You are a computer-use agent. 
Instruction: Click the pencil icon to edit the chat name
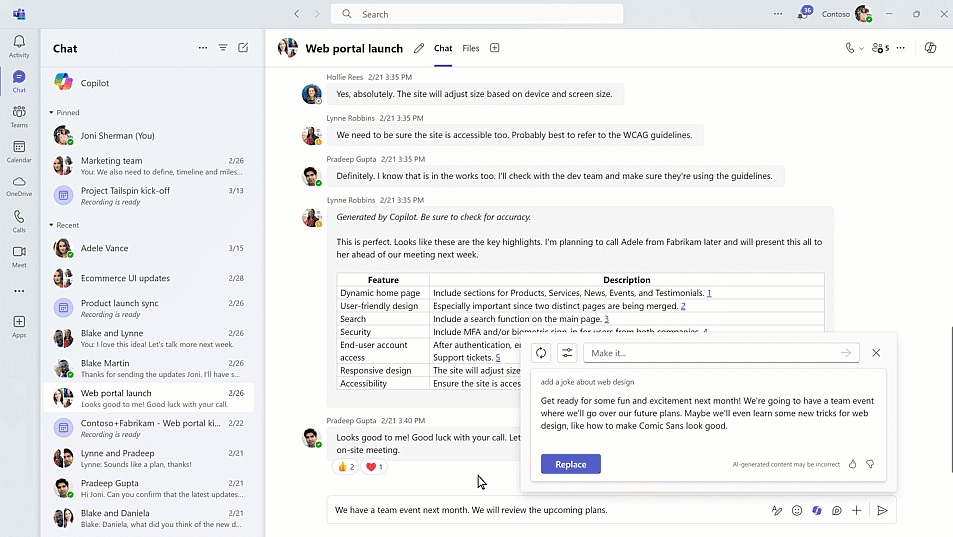(419, 48)
